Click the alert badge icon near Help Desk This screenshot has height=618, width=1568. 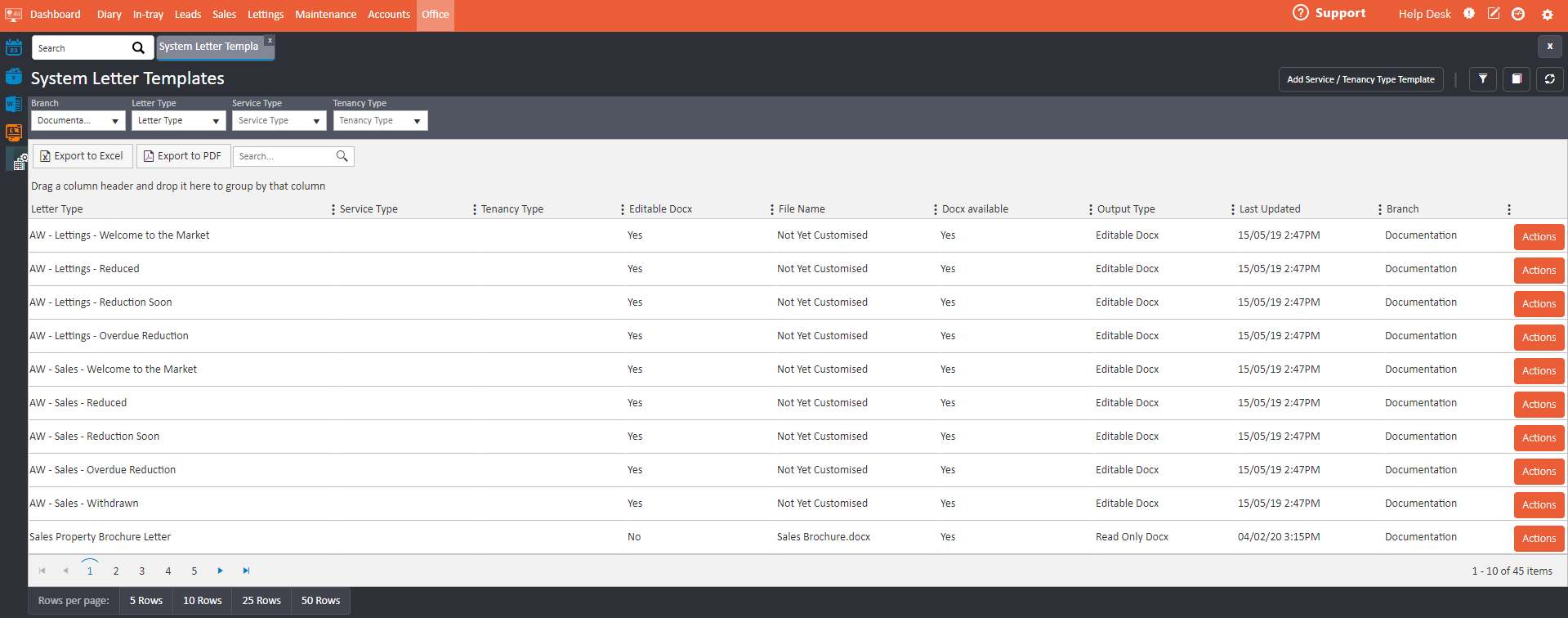[1468, 14]
